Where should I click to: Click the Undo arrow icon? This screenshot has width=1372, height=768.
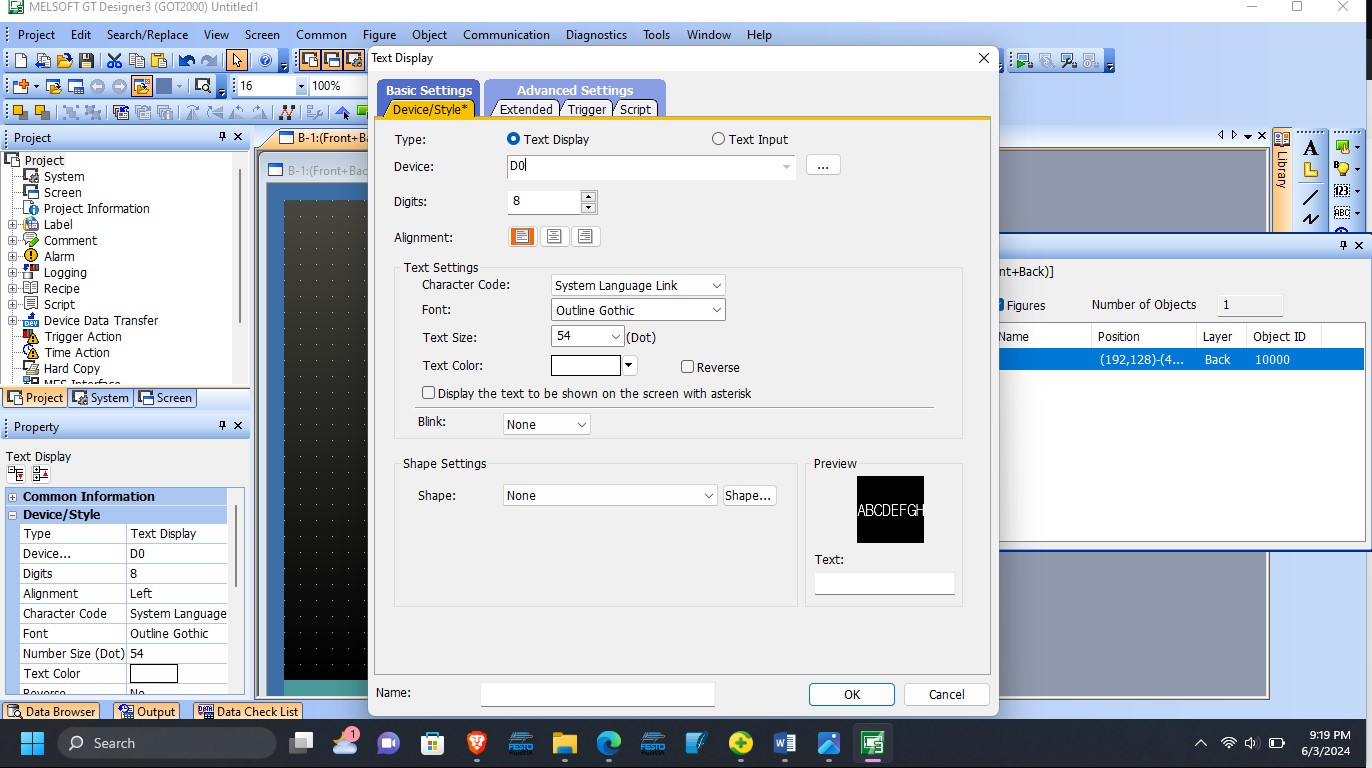point(186,61)
